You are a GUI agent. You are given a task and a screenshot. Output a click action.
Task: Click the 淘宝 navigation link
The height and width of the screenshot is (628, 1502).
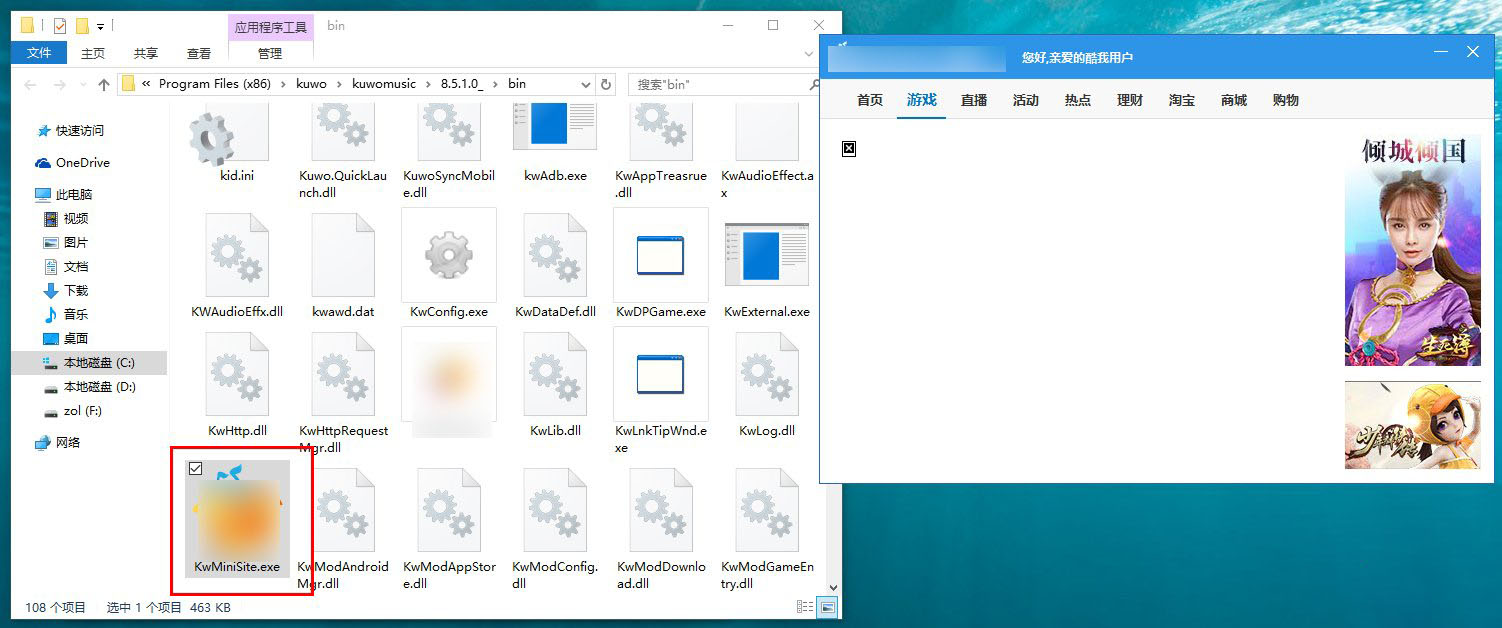(1182, 100)
